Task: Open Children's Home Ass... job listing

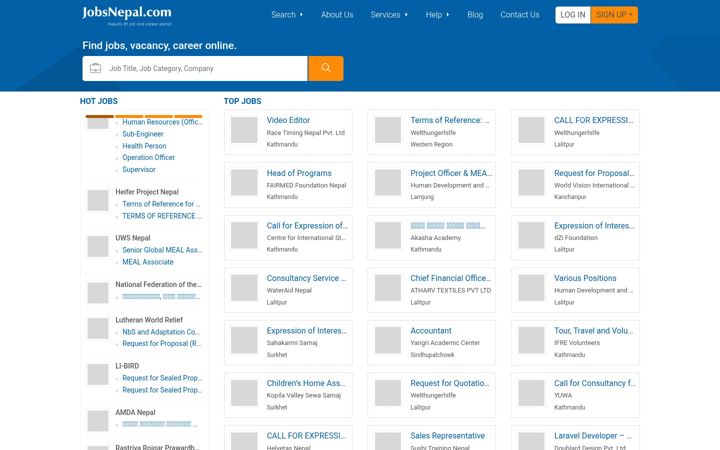Action: (306, 383)
